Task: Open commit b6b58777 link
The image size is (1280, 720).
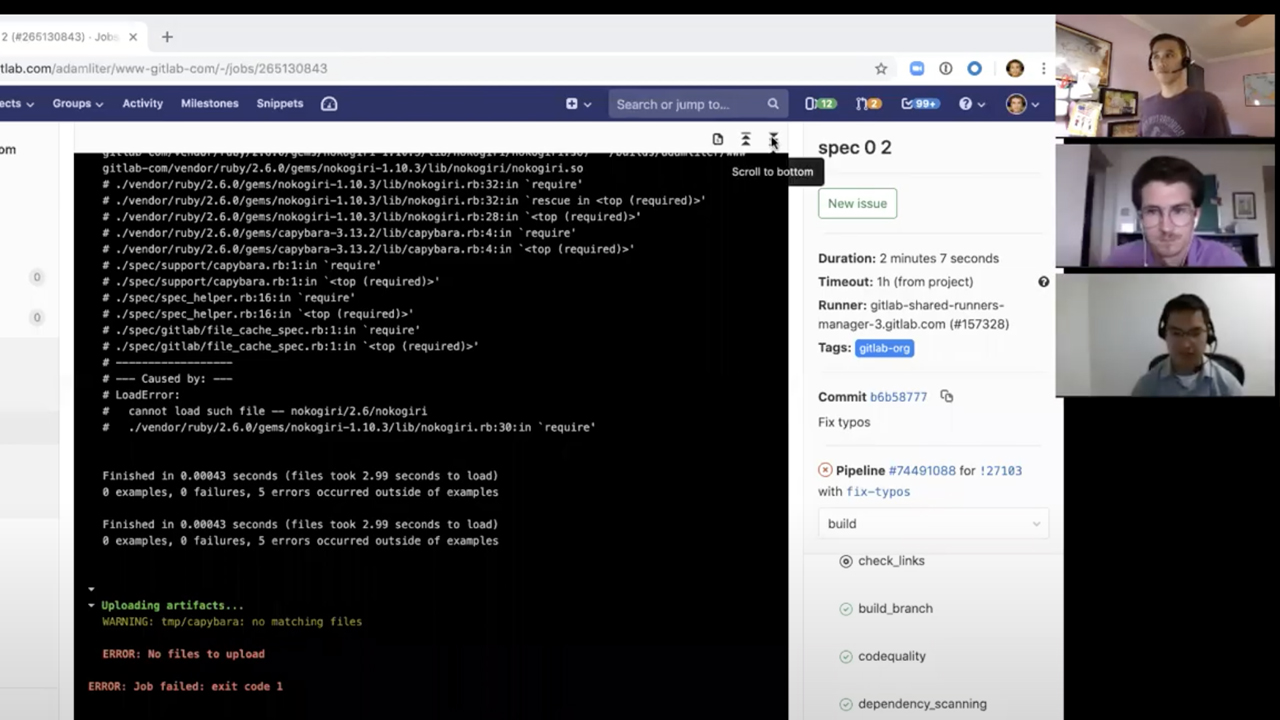Action: click(x=898, y=397)
